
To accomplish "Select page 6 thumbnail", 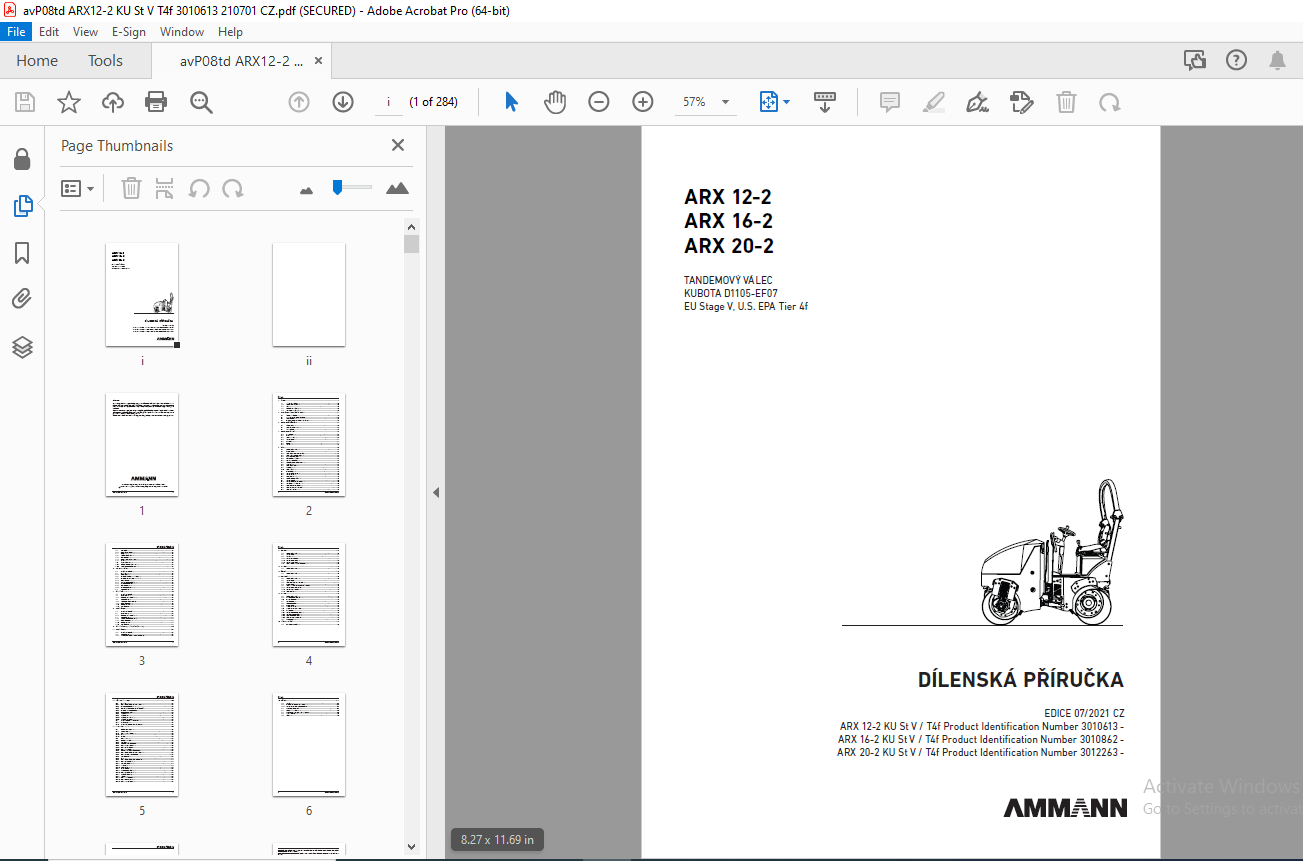I will 309,745.
